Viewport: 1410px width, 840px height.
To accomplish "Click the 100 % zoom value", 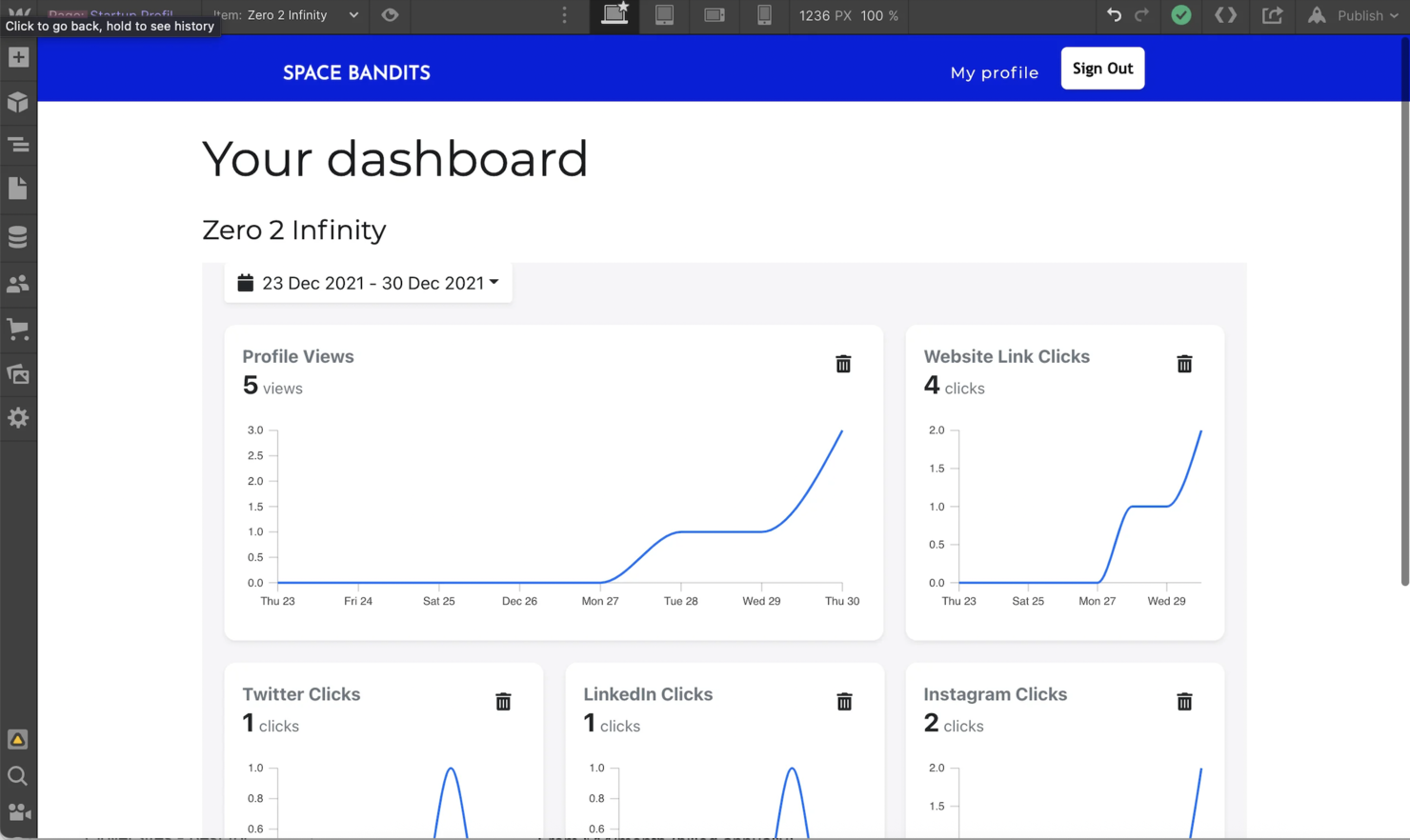I will click(x=879, y=15).
